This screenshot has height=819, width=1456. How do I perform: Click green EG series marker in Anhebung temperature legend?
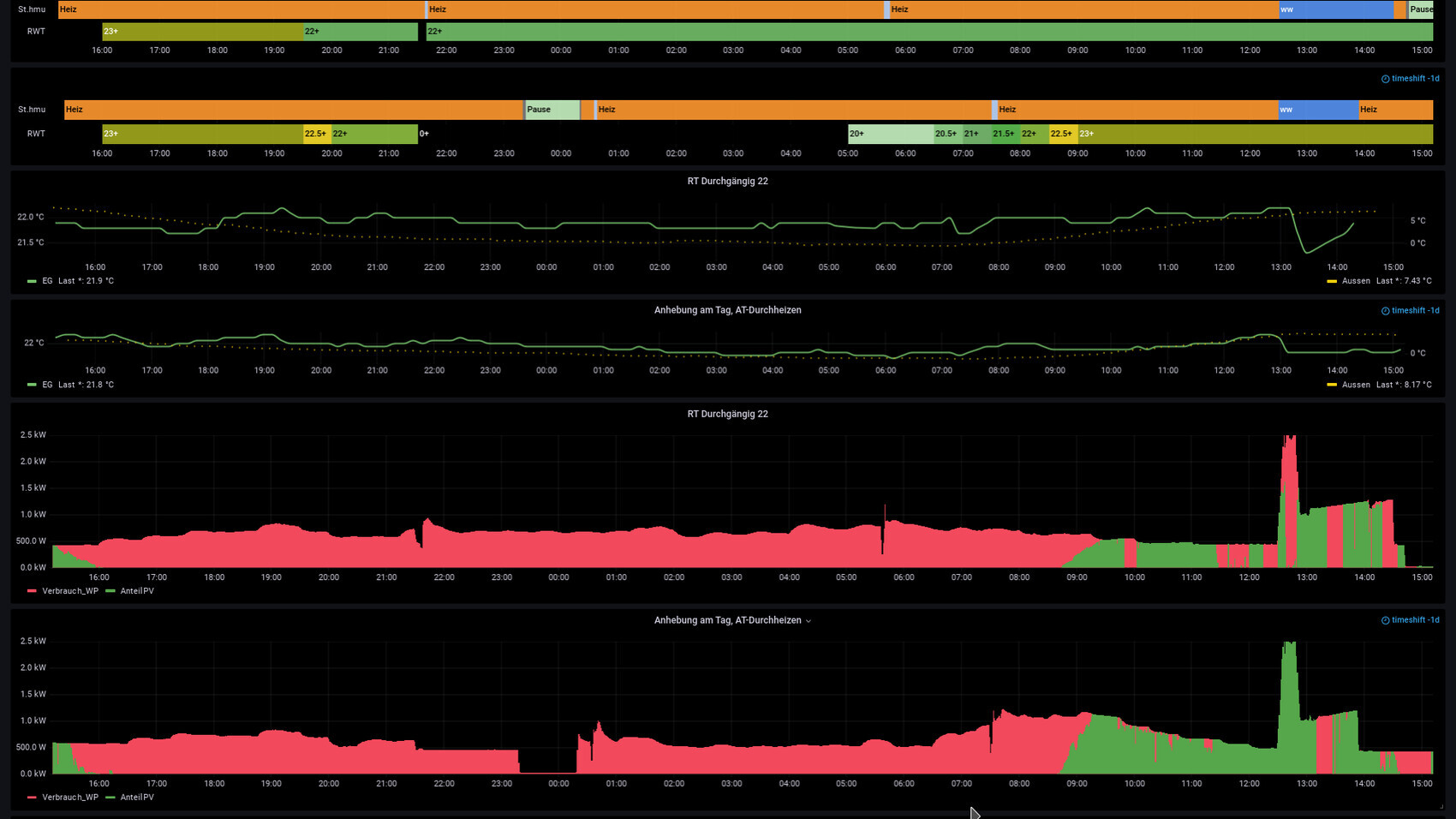[x=32, y=386]
